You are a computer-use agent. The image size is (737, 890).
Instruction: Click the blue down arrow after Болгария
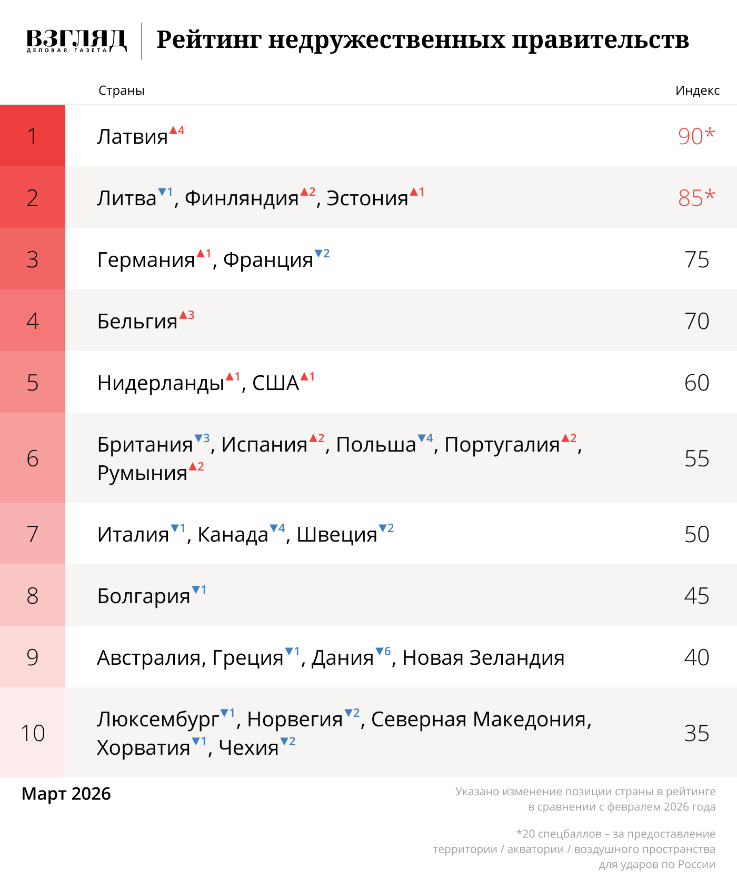point(195,590)
